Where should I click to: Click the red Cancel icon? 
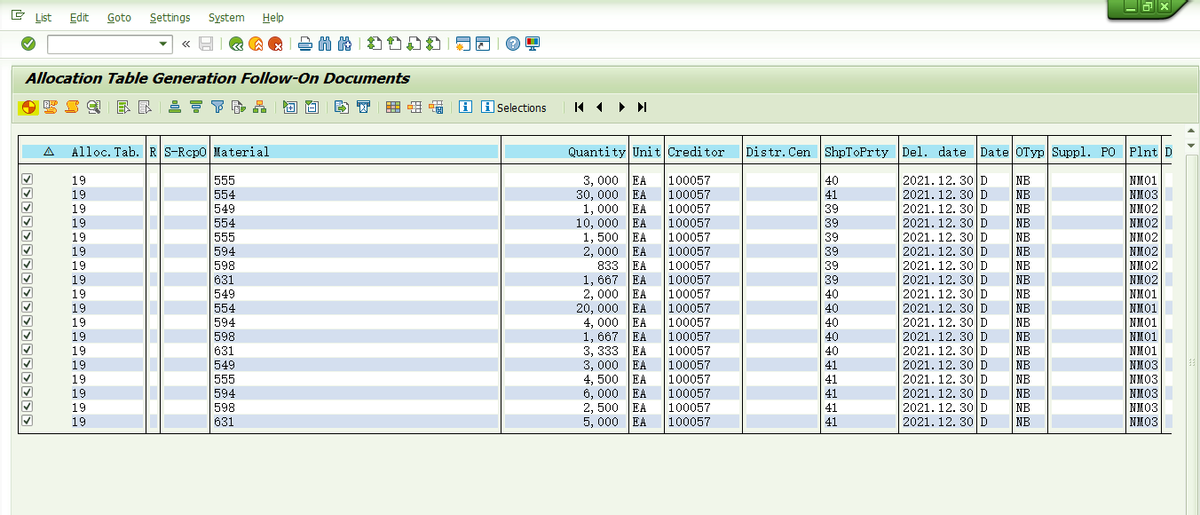pos(275,44)
